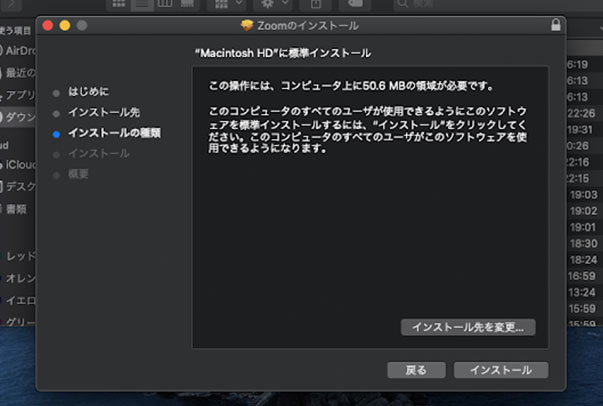Select the はじめに step in installer sidebar
This screenshot has height=406, width=603.
88,92
